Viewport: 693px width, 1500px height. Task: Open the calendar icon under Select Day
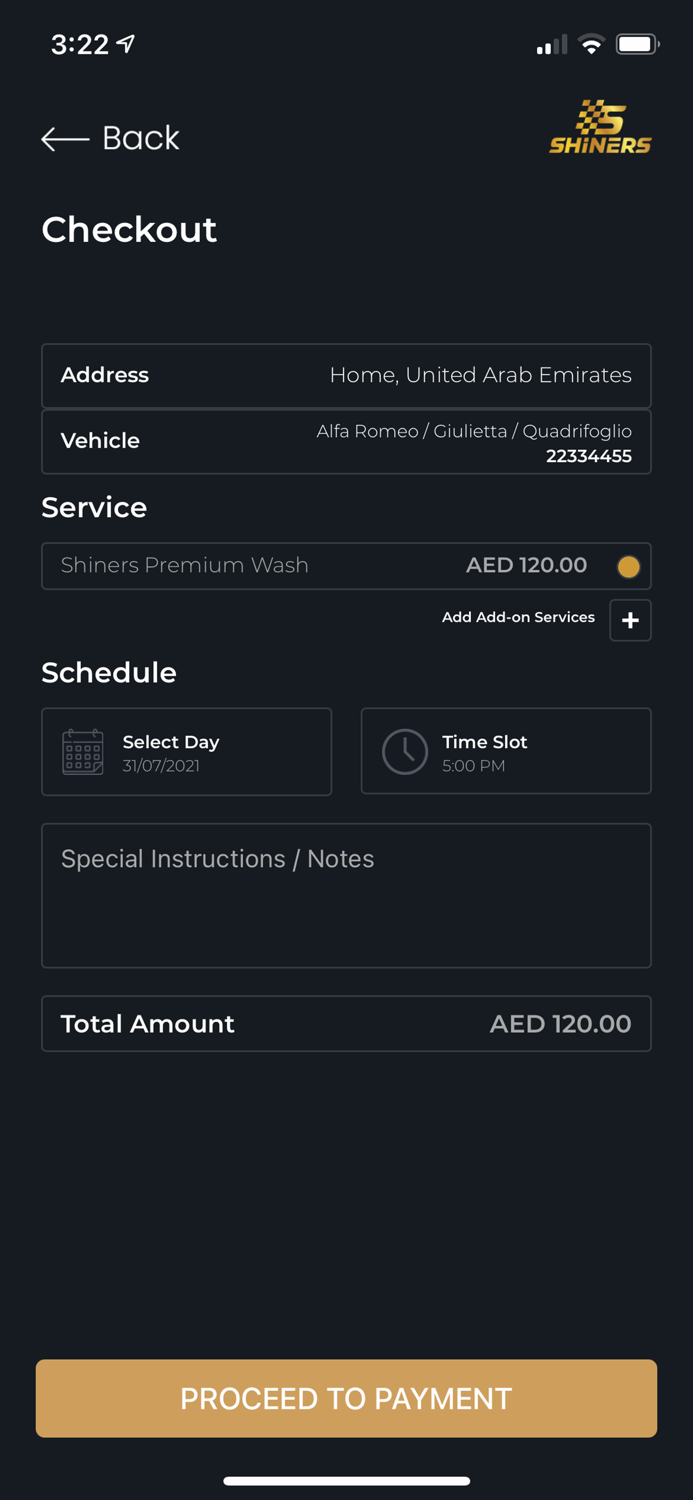[84, 752]
